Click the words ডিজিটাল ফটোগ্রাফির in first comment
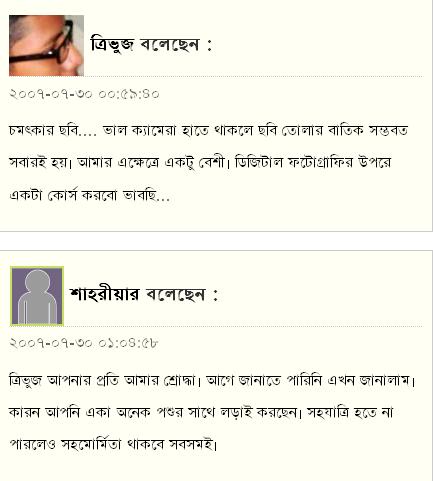The height and width of the screenshot is (481, 433). click(x=293, y=162)
